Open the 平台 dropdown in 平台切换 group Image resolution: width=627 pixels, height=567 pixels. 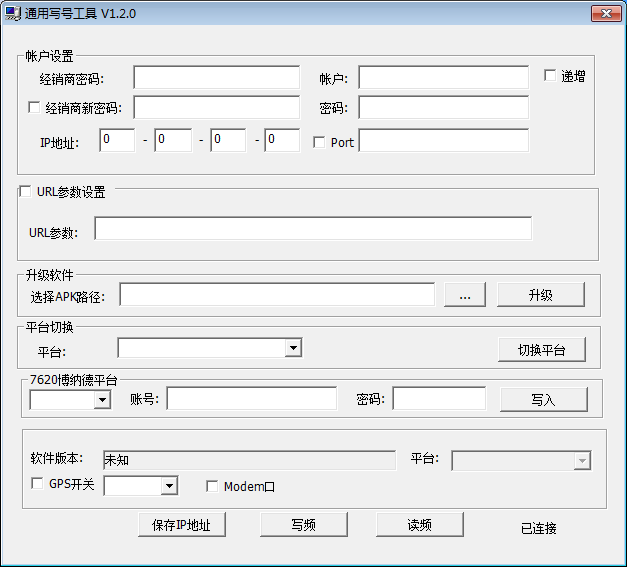coord(294,348)
